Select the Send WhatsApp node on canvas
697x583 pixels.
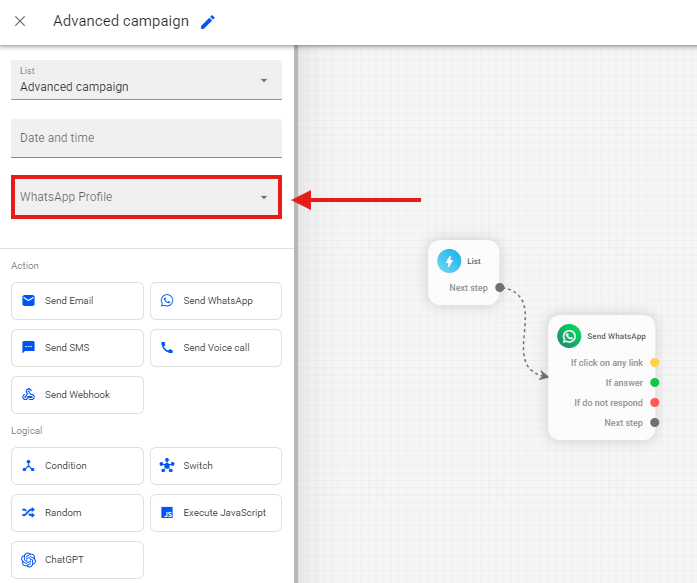603,337
